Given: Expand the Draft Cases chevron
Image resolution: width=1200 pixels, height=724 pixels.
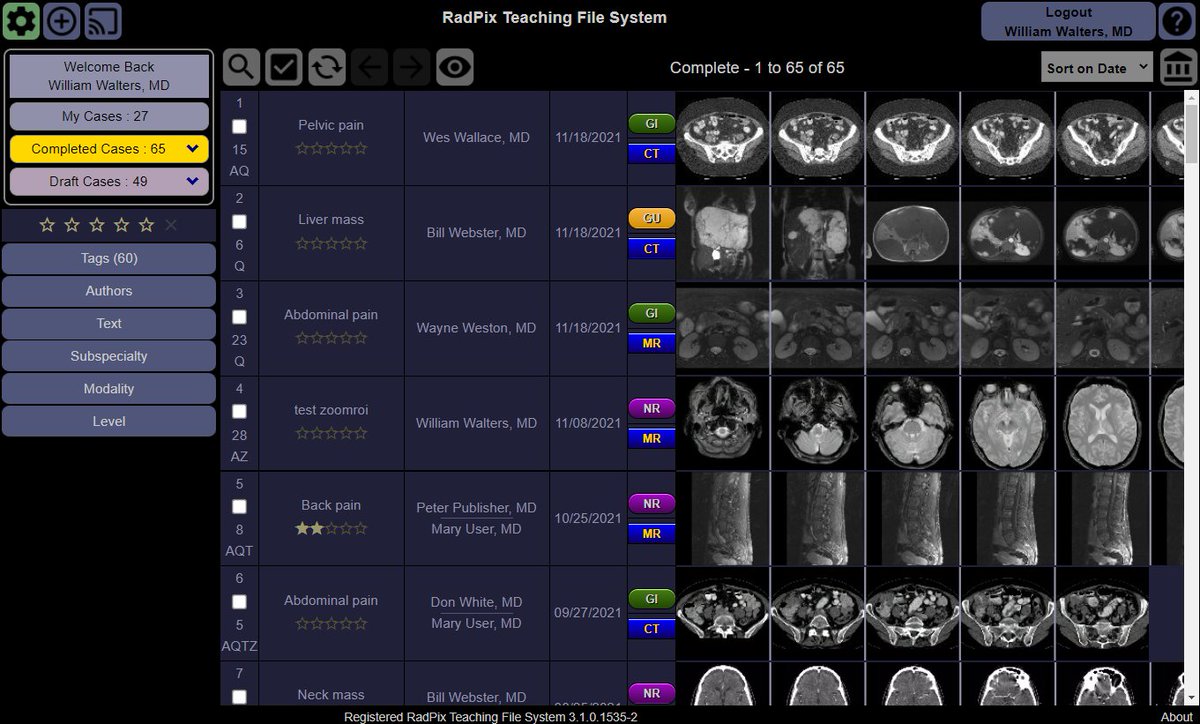Looking at the screenshot, I should tap(193, 182).
